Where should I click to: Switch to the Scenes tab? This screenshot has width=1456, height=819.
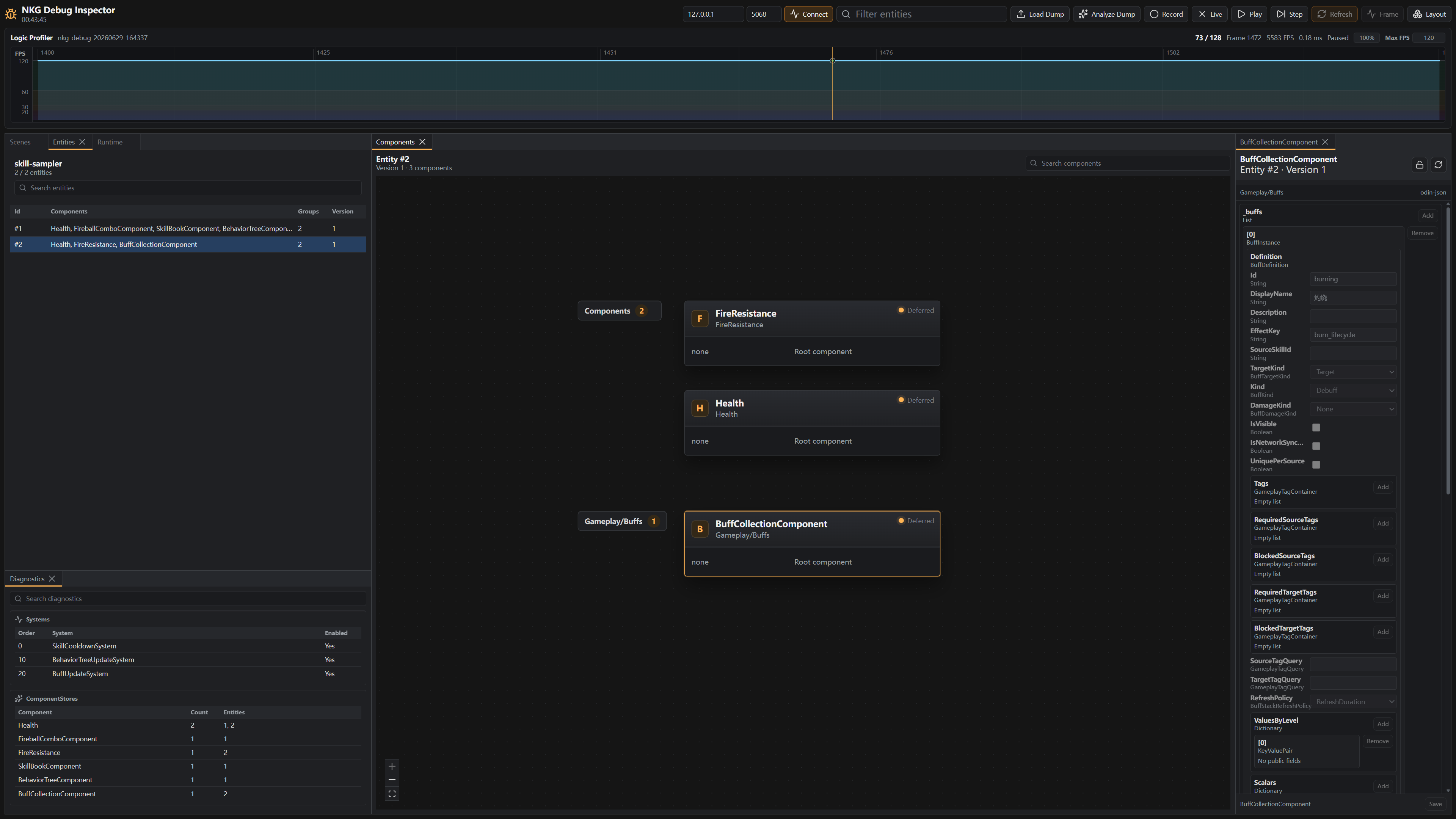click(20, 142)
